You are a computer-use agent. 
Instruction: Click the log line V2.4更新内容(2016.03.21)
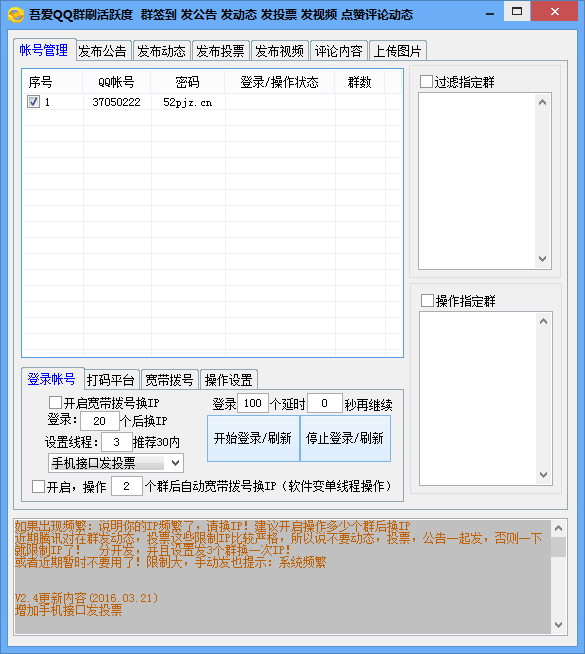point(87,598)
